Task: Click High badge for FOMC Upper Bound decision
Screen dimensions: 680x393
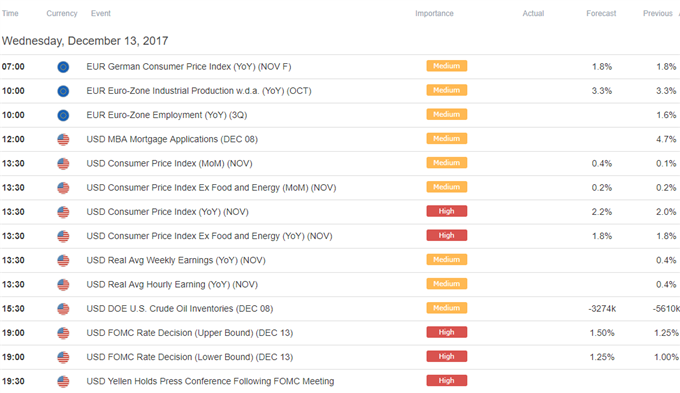Action: (x=447, y=332)
